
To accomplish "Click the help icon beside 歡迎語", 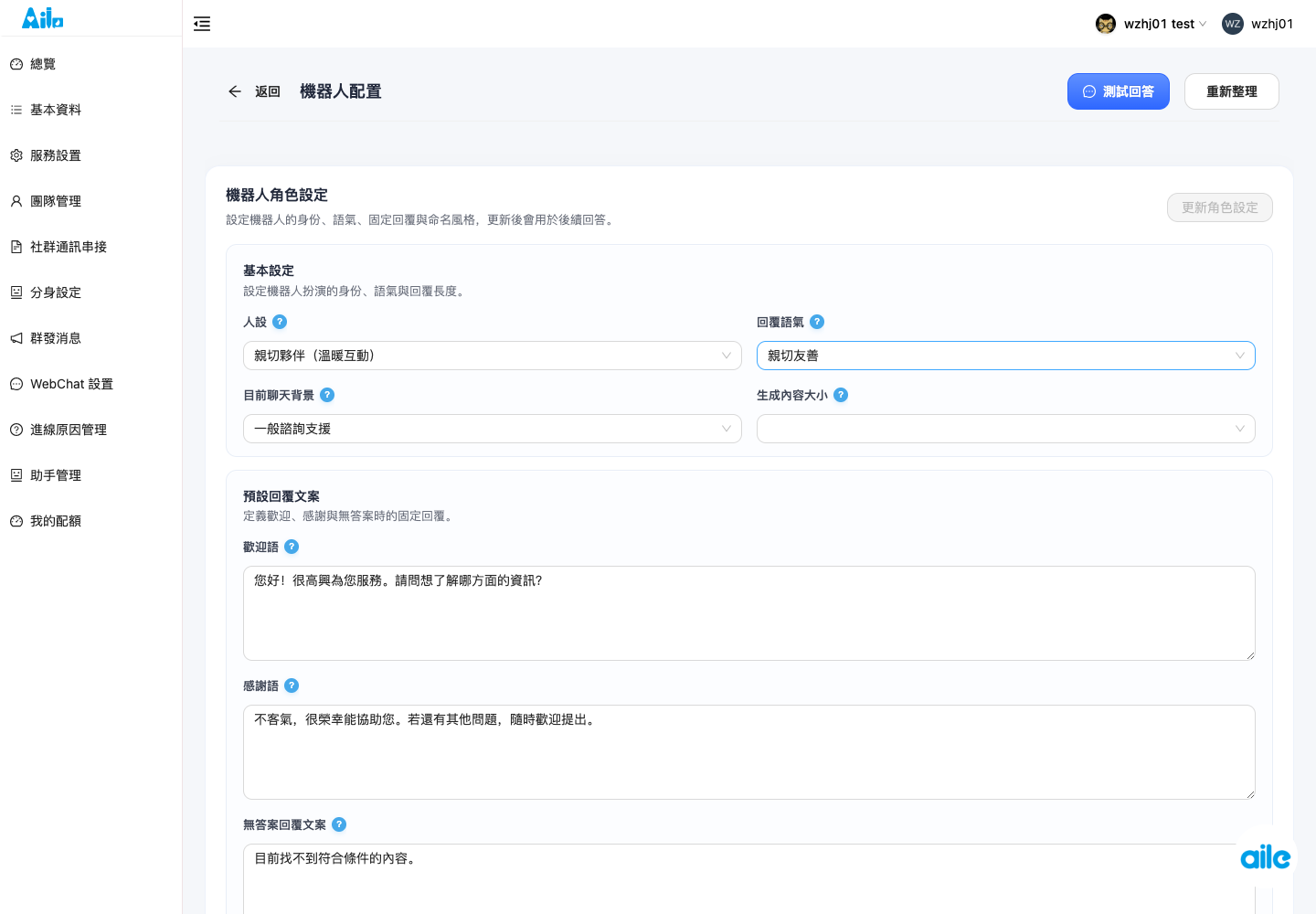I will (x=292, y=547).
